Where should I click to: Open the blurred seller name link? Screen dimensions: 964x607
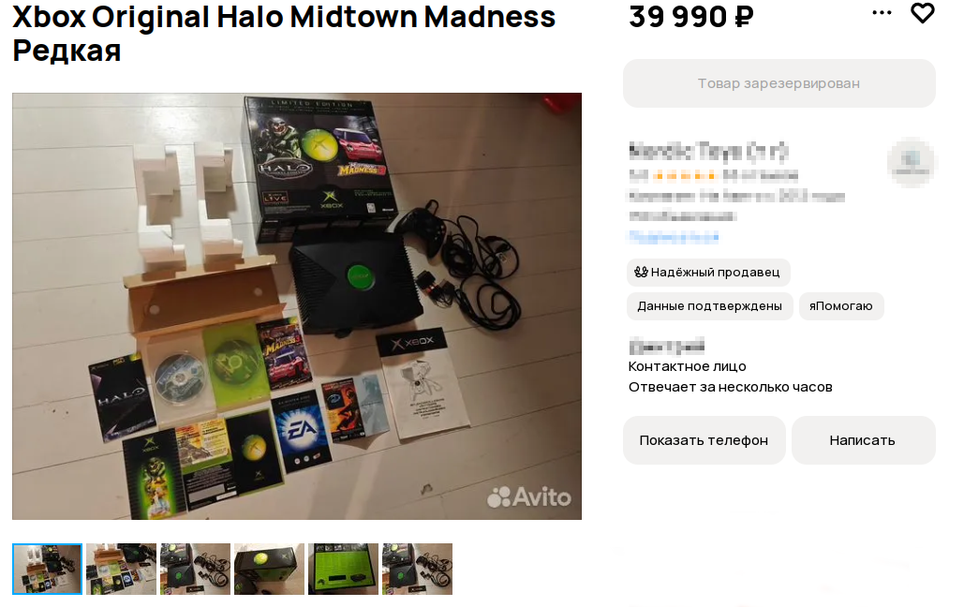pyautogui.click(x=708, y=151)
